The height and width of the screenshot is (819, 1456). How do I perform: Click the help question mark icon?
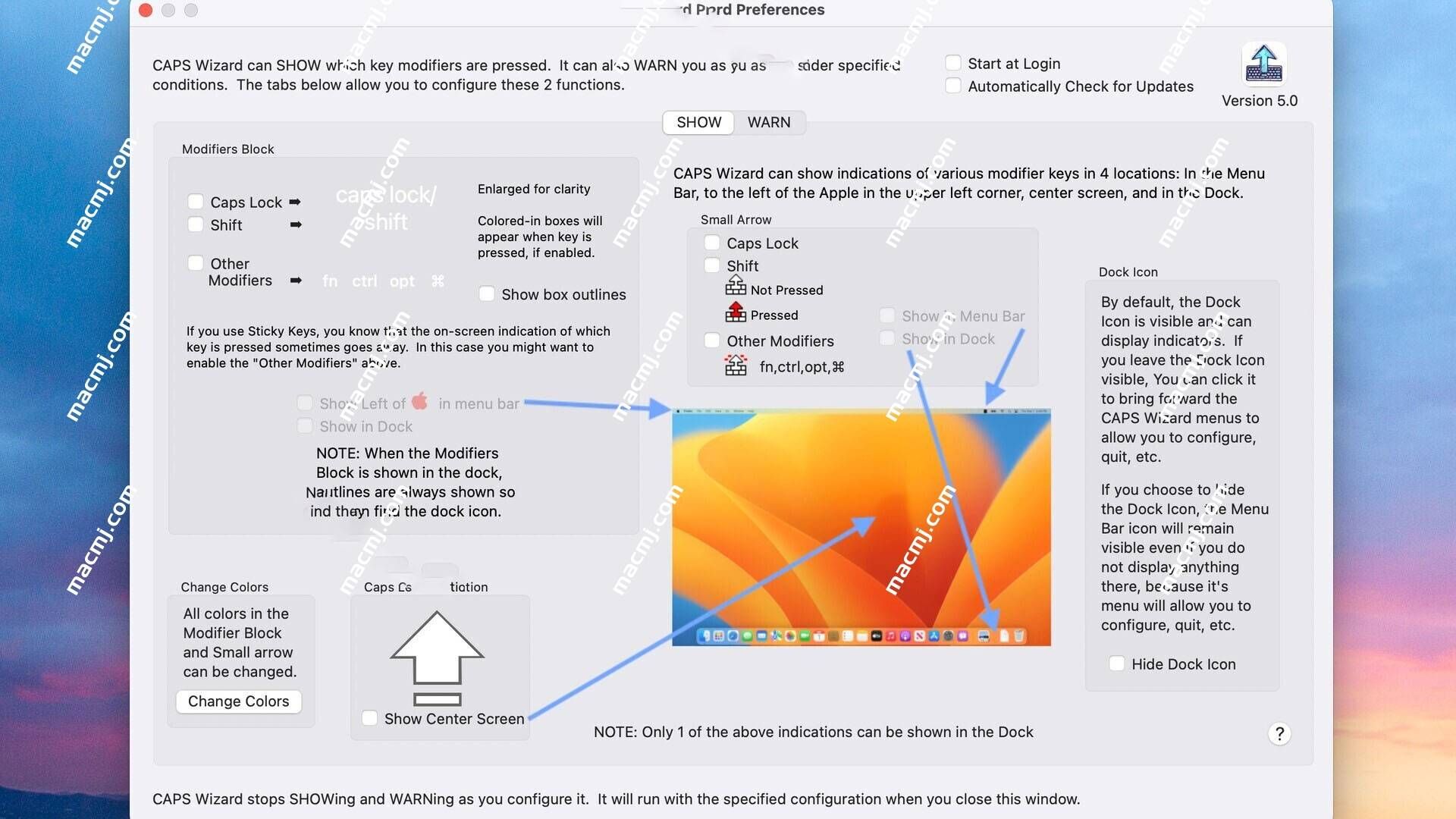1280,733
